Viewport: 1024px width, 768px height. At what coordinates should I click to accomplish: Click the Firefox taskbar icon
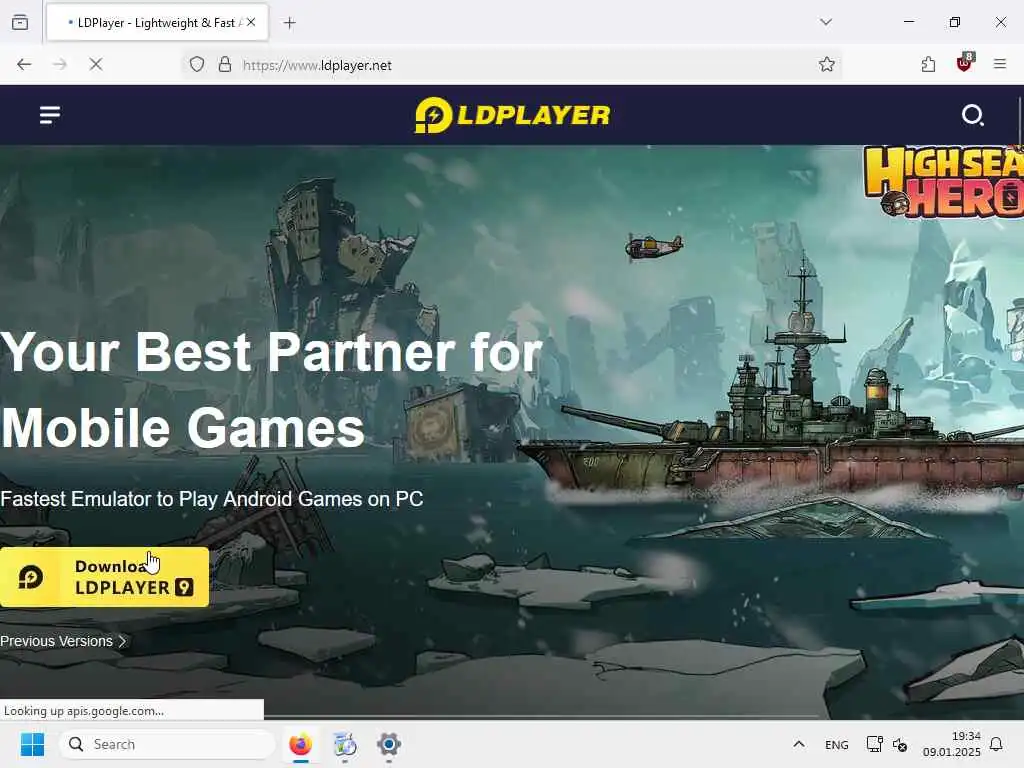coord(300,744)
